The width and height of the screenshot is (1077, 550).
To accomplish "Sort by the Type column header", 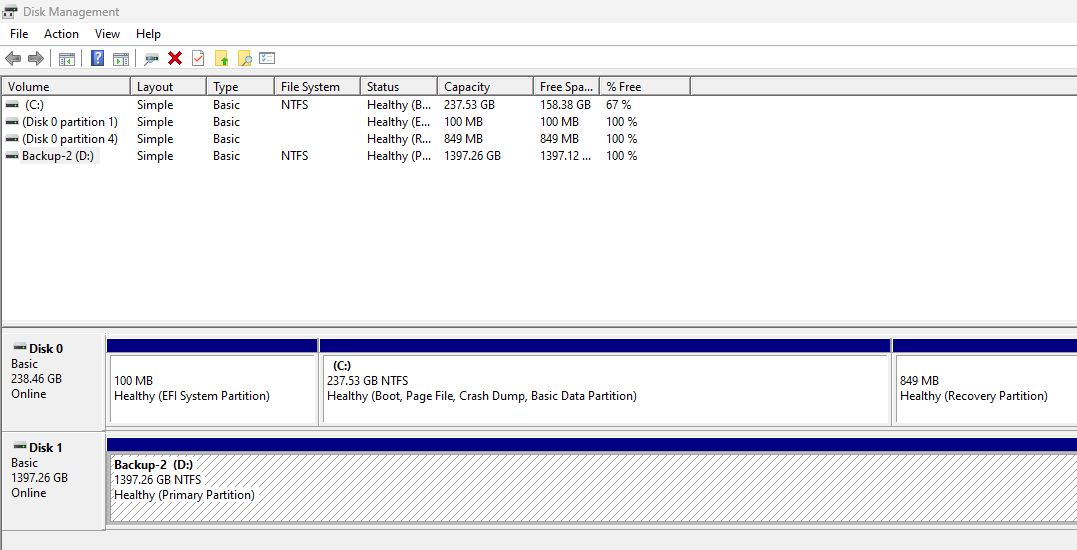I will (x=240, y=87).
